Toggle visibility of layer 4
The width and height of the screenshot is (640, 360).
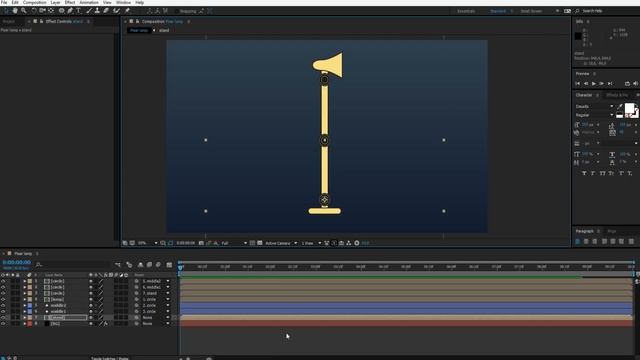tap(3, 299)
